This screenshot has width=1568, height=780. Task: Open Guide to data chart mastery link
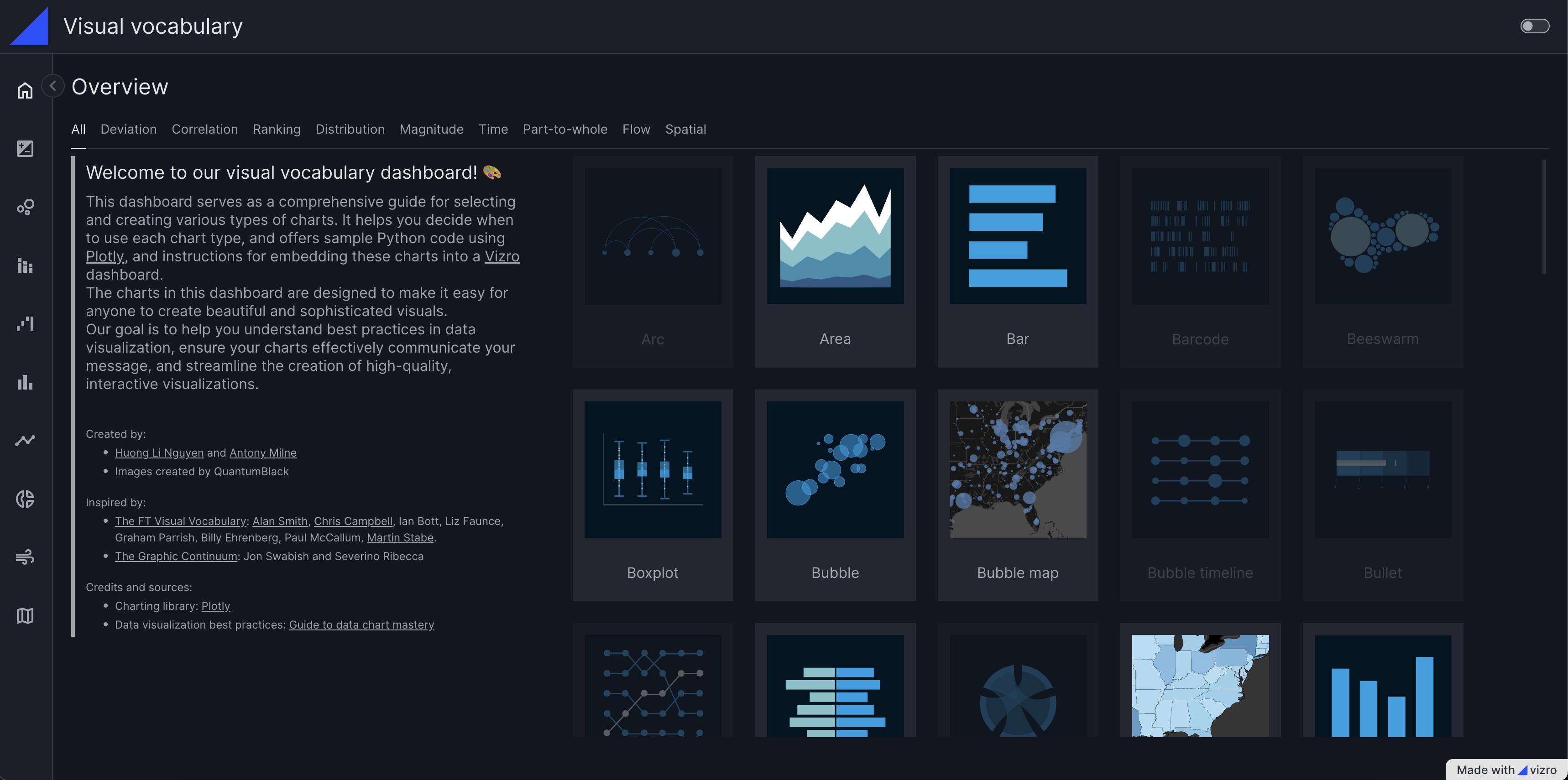pyautogui.click(x=361, y=625)
